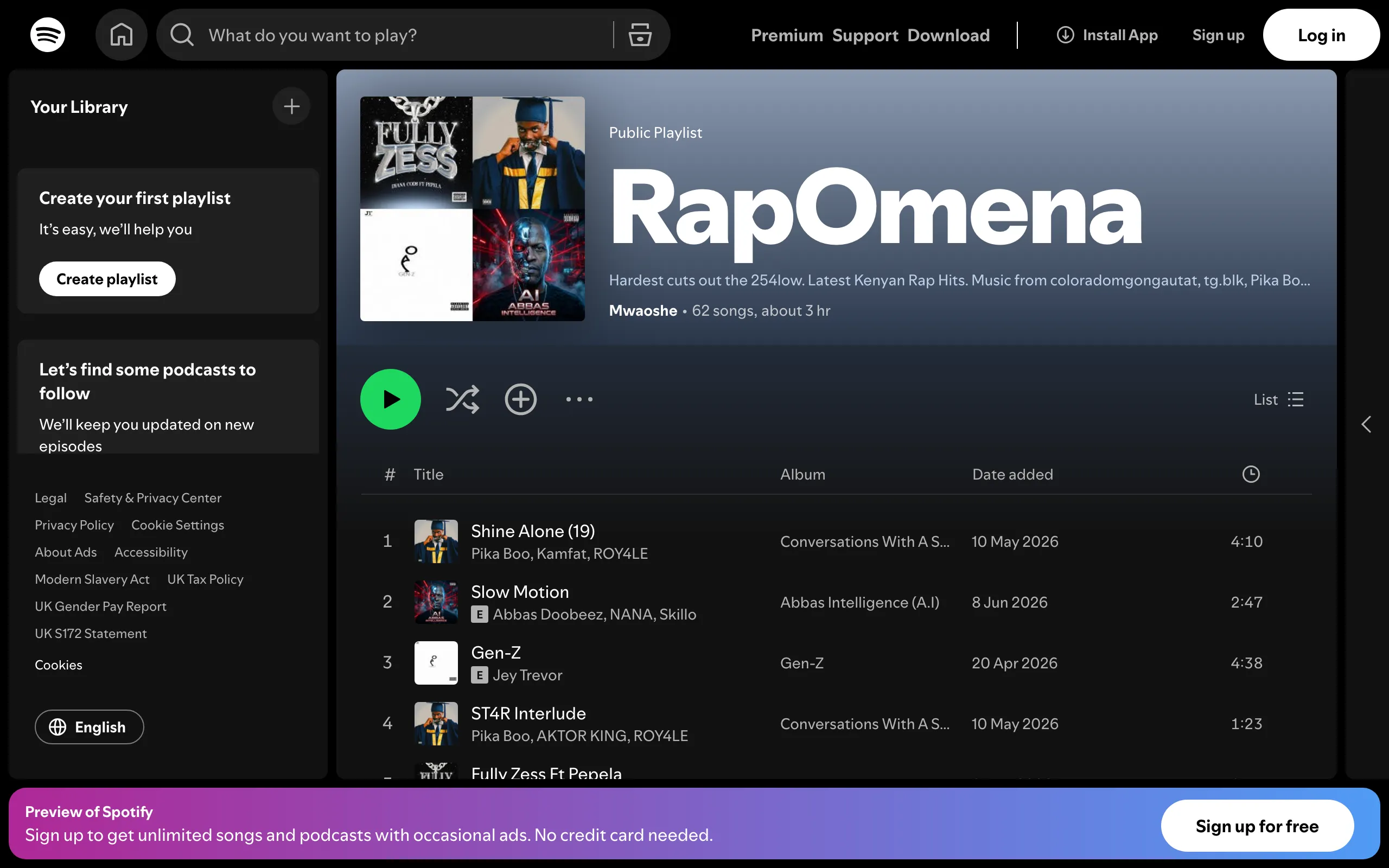Click the Slow Motion album thumbnail
The width and height of the screenshot is (1389, 868).
(436, 602)
